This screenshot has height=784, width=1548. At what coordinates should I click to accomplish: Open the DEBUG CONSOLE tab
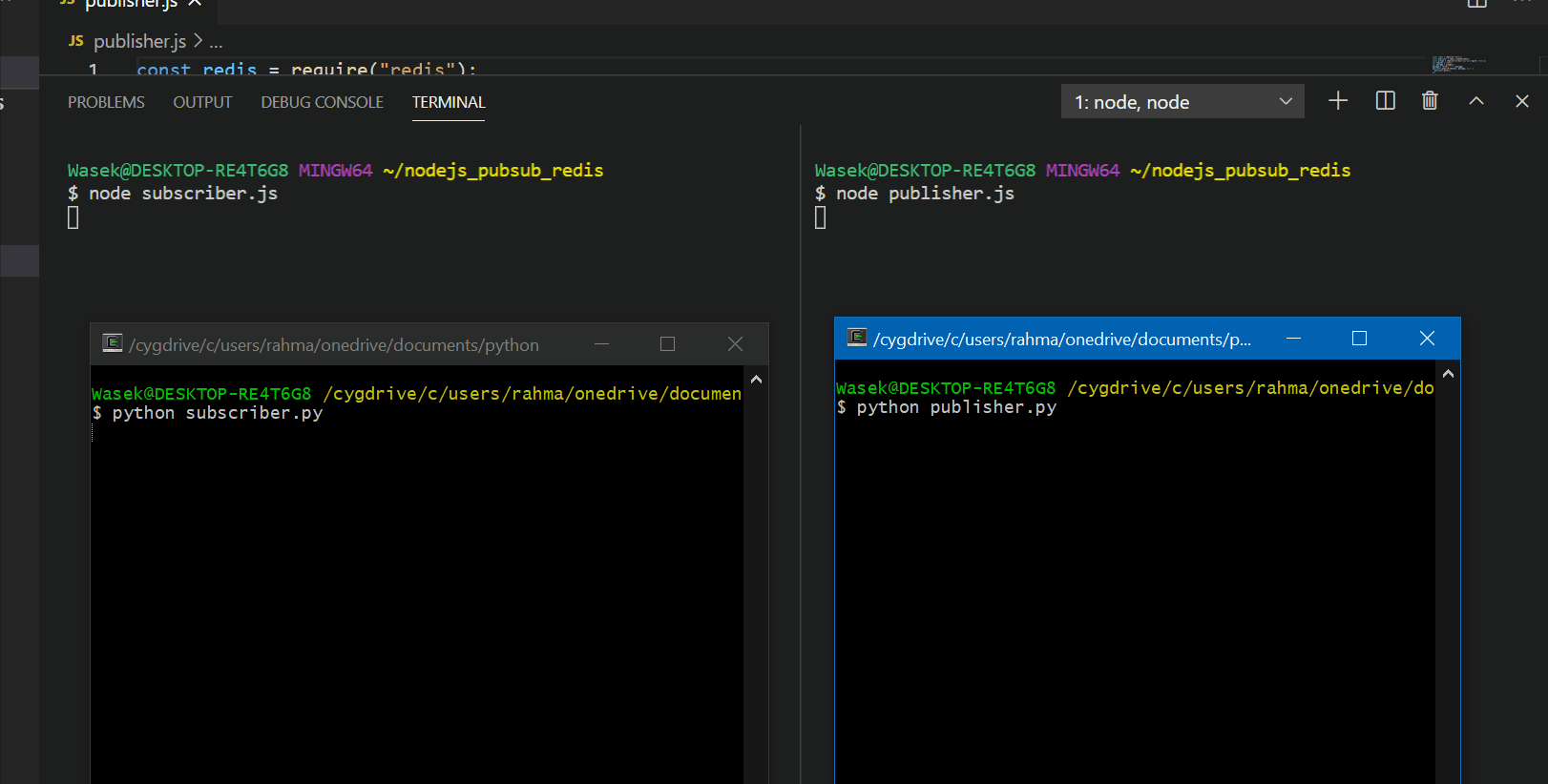pyautogui.click(x=323, y=102)
